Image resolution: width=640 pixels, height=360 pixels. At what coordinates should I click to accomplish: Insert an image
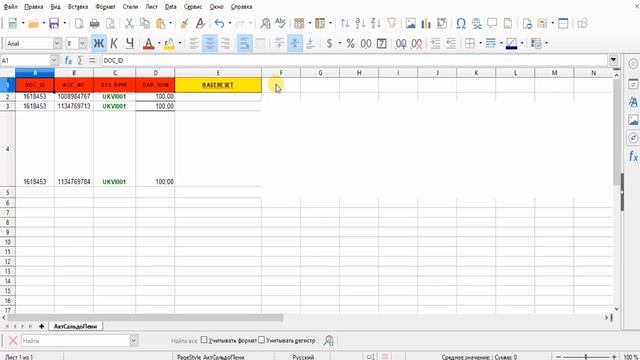(x=411, y=23)
